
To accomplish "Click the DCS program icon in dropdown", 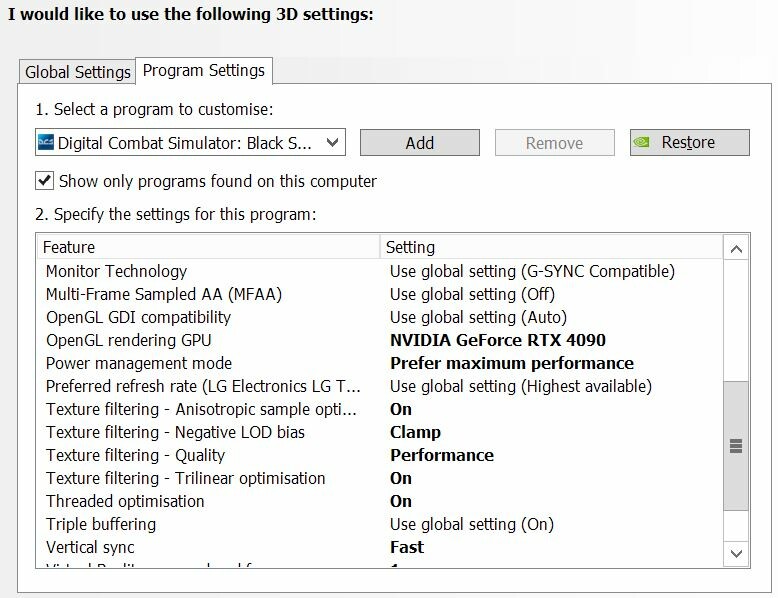I will (x=46, y=142).
